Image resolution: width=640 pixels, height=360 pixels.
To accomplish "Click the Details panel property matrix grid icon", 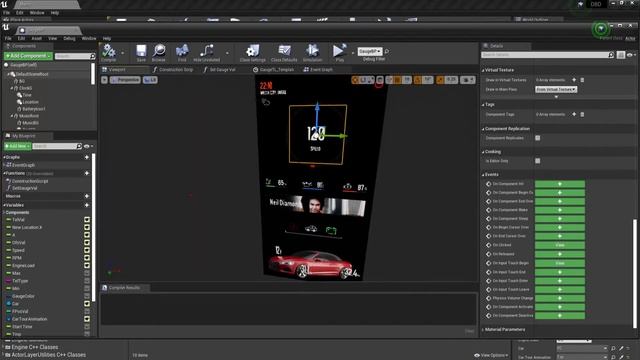I will click(x=620, y=55).
